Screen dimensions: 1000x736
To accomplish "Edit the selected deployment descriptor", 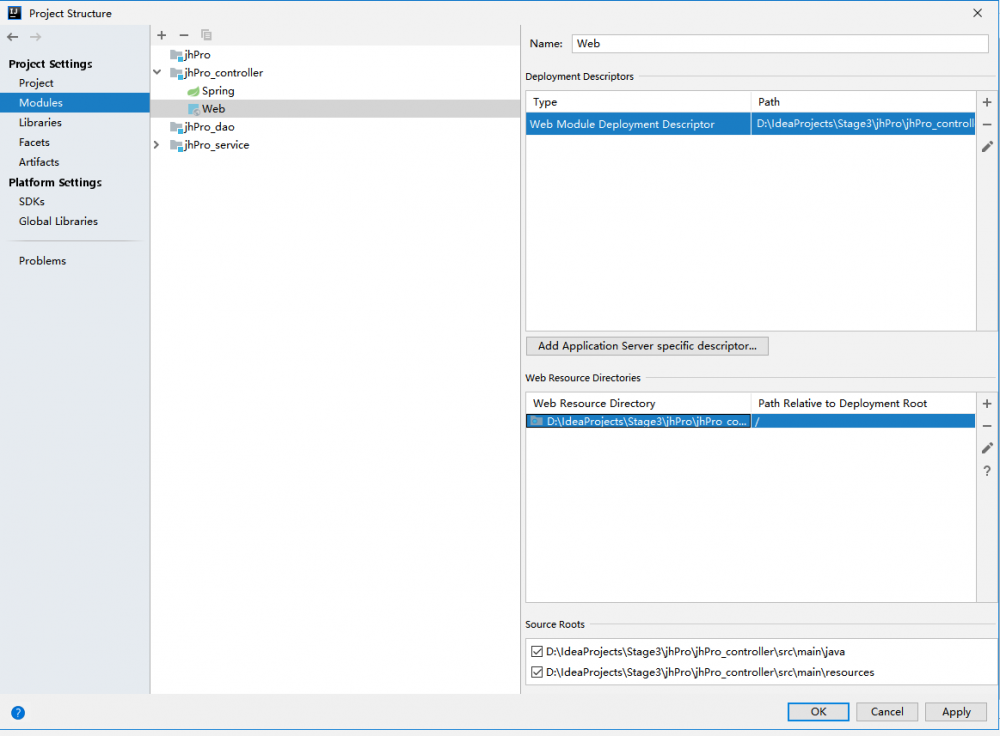I will pos(987,146).
